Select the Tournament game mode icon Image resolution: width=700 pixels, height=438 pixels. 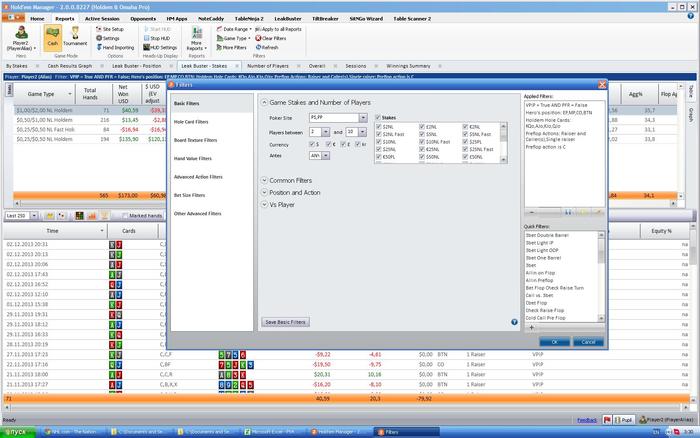tap(75, 33)
